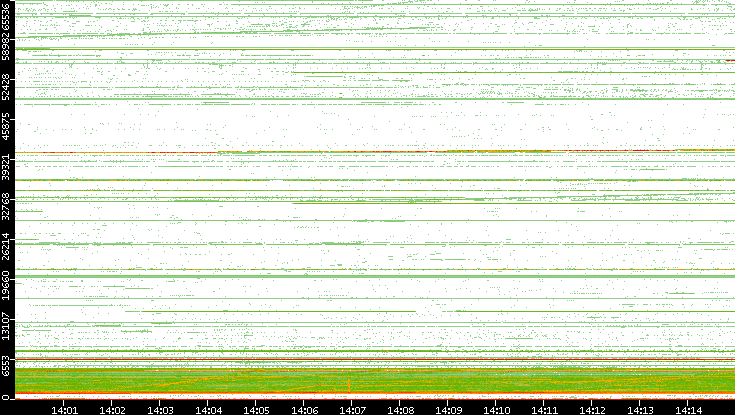Select the 14:03 tick on time axis

point(160,410)
